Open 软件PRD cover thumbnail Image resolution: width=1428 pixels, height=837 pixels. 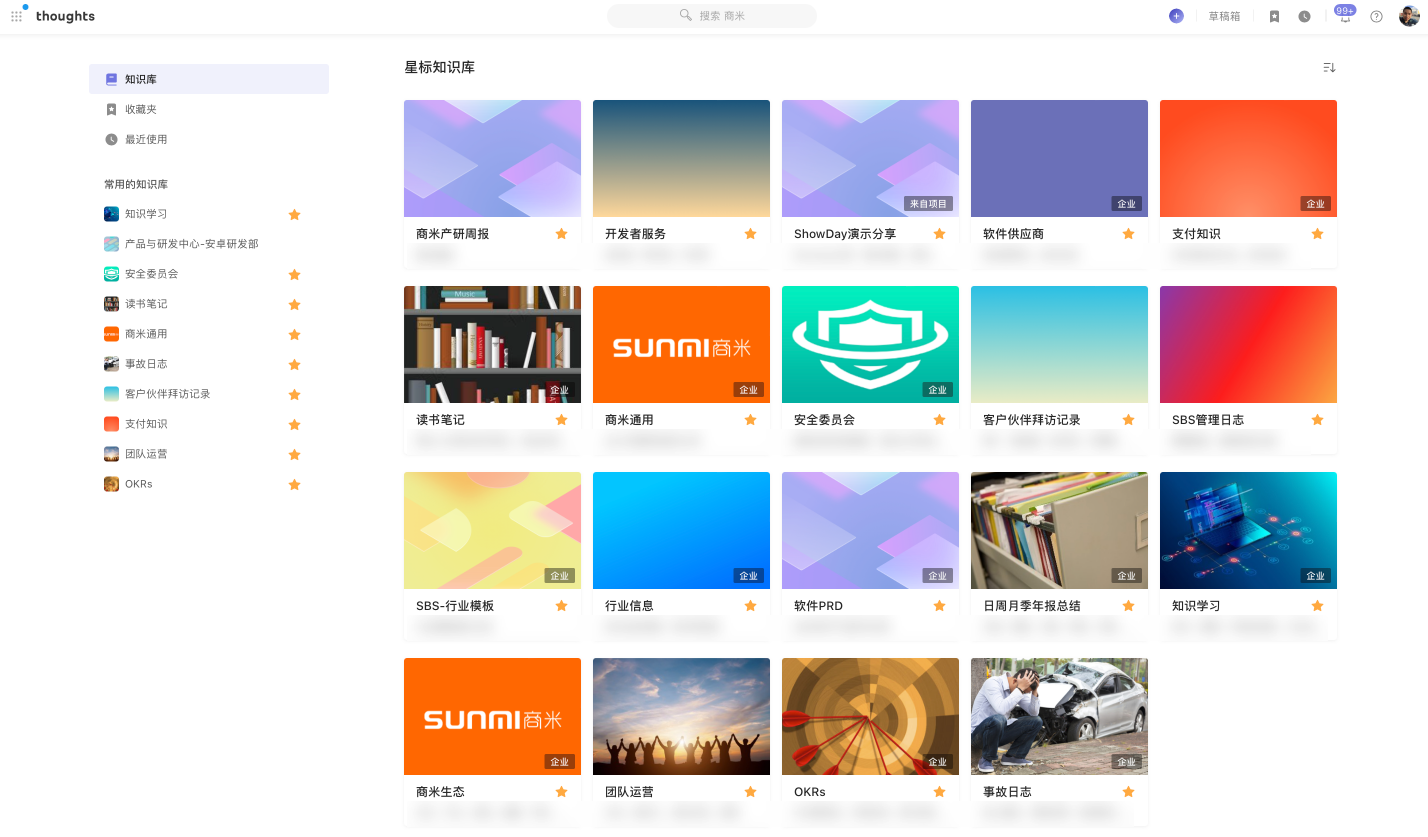tap(870, 530)
